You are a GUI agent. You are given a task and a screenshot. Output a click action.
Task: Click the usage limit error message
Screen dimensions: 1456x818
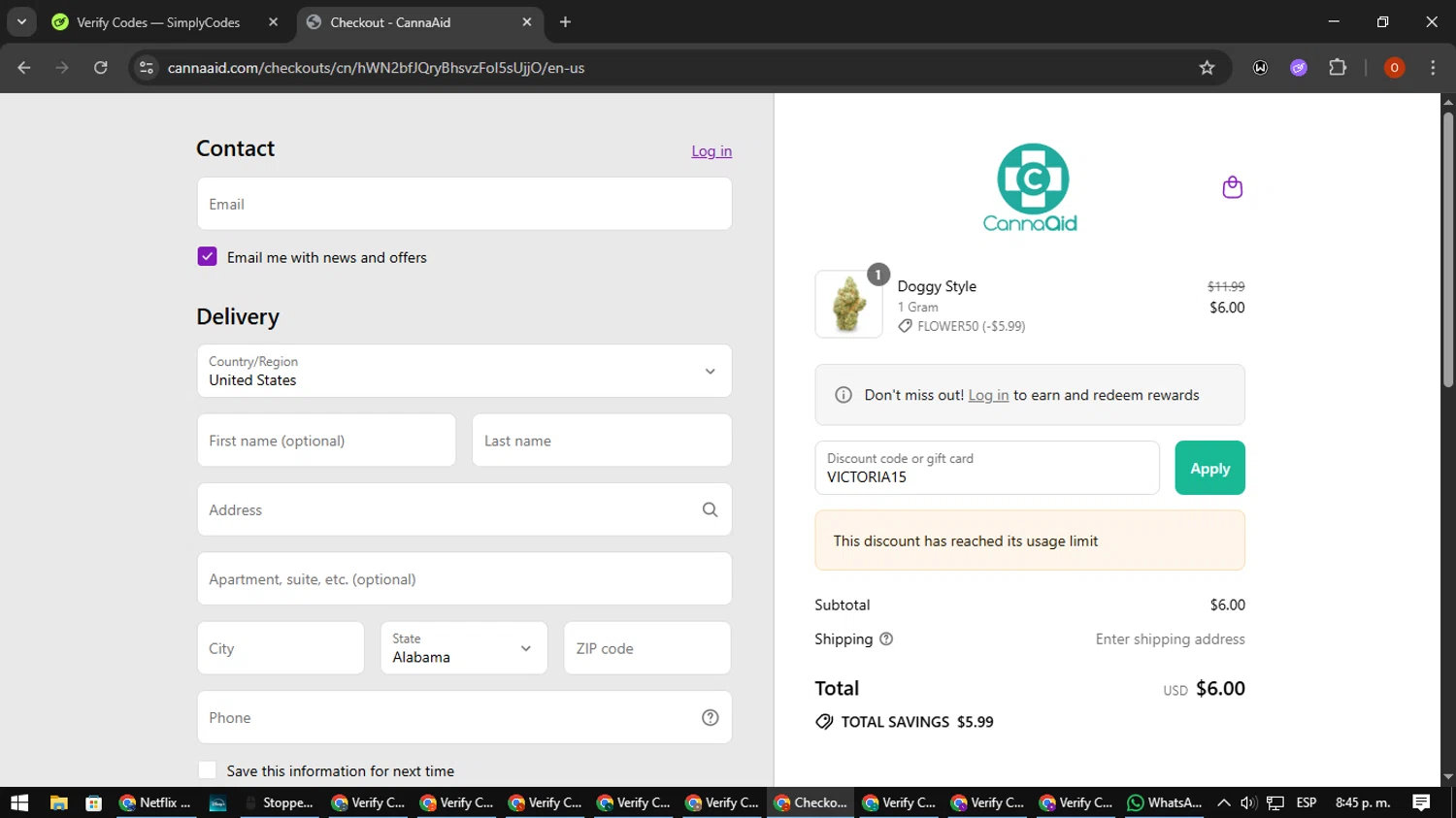(x=1030, y=540)
